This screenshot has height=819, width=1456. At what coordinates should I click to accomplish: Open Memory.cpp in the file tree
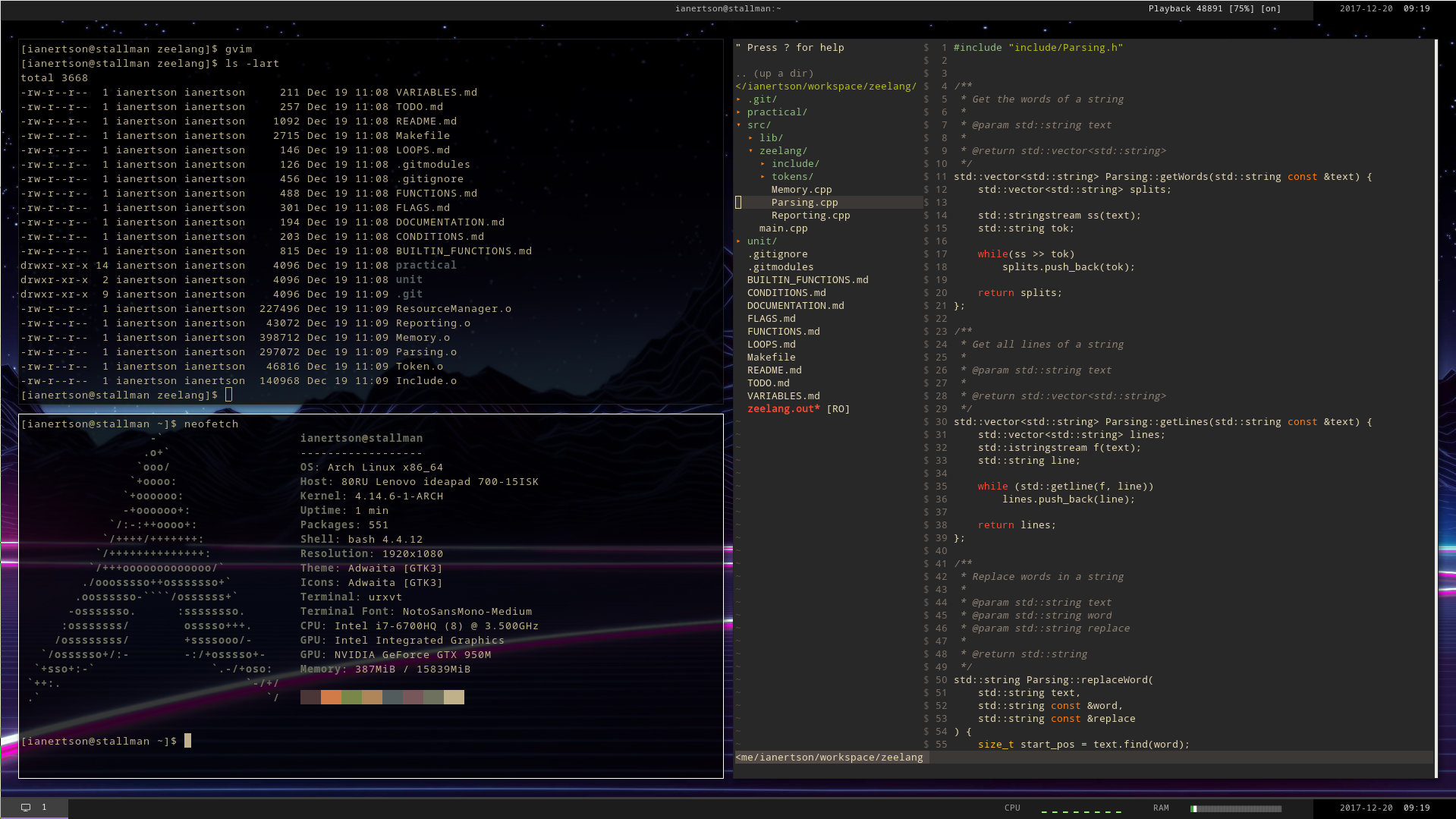point(801,190)
